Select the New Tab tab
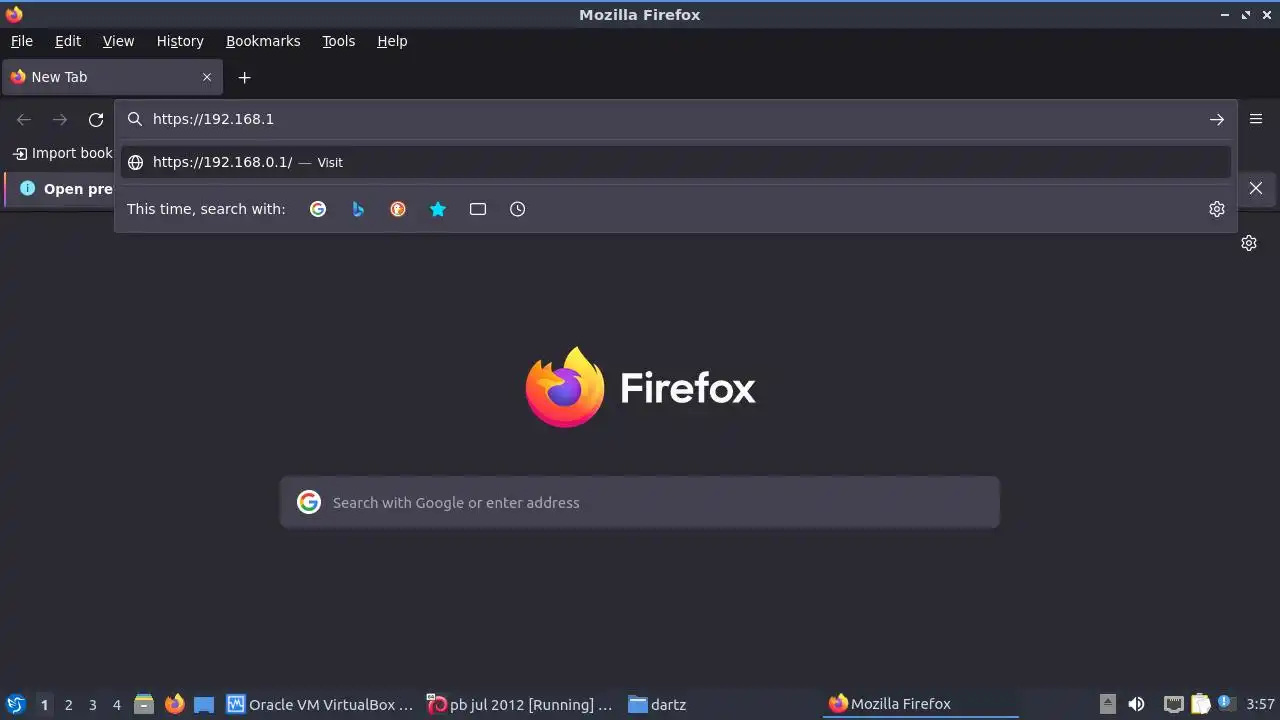The image size is (1280, 720). pos(112,77)
